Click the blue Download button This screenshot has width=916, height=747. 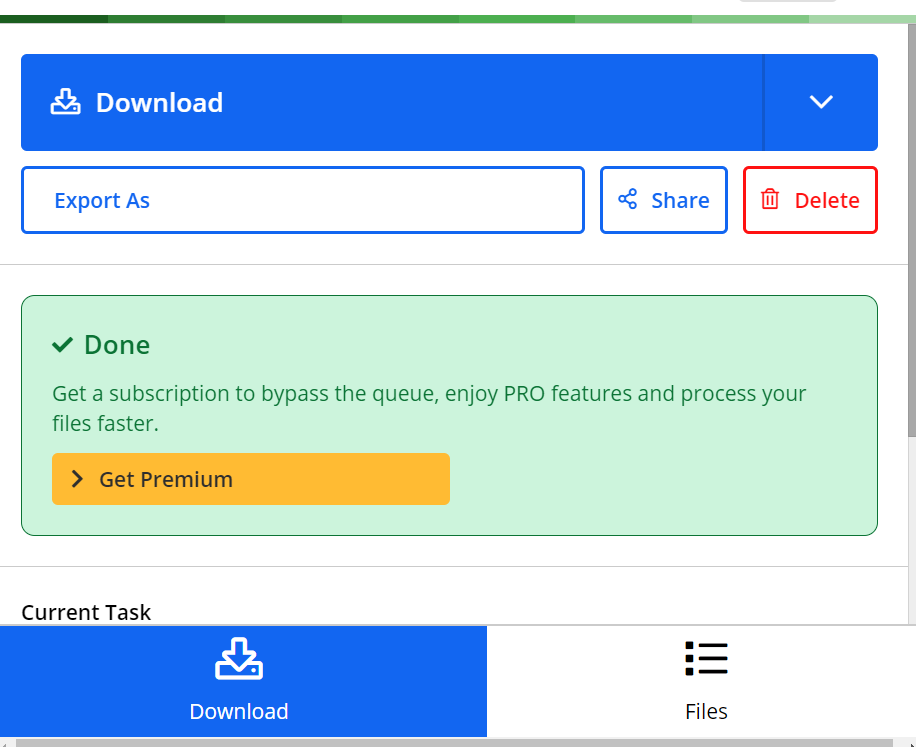pos(392,102)
